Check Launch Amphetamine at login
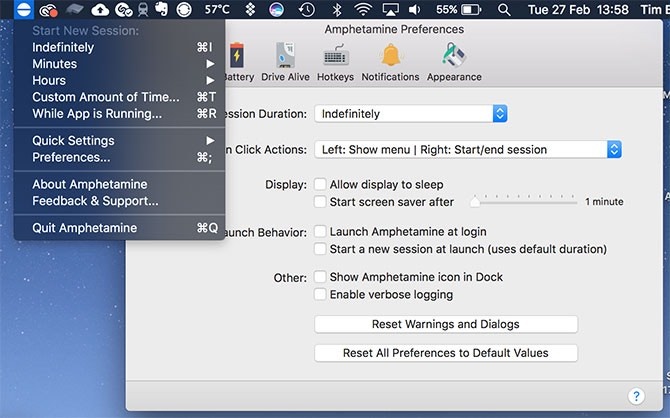The width and height of the screenshot is (670, 418). 321,232
